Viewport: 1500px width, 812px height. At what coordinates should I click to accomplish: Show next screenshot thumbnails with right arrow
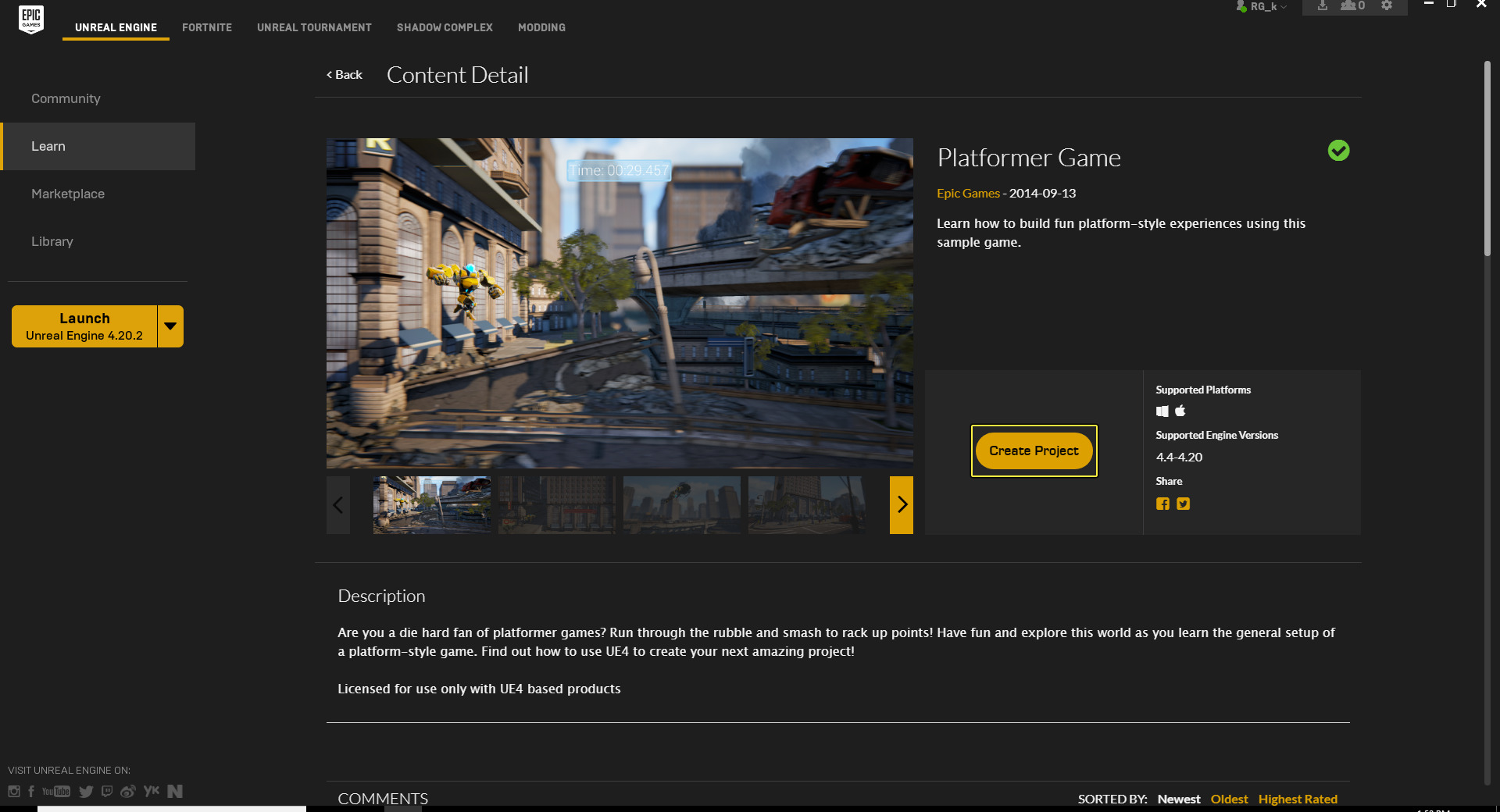click(901, 505)
